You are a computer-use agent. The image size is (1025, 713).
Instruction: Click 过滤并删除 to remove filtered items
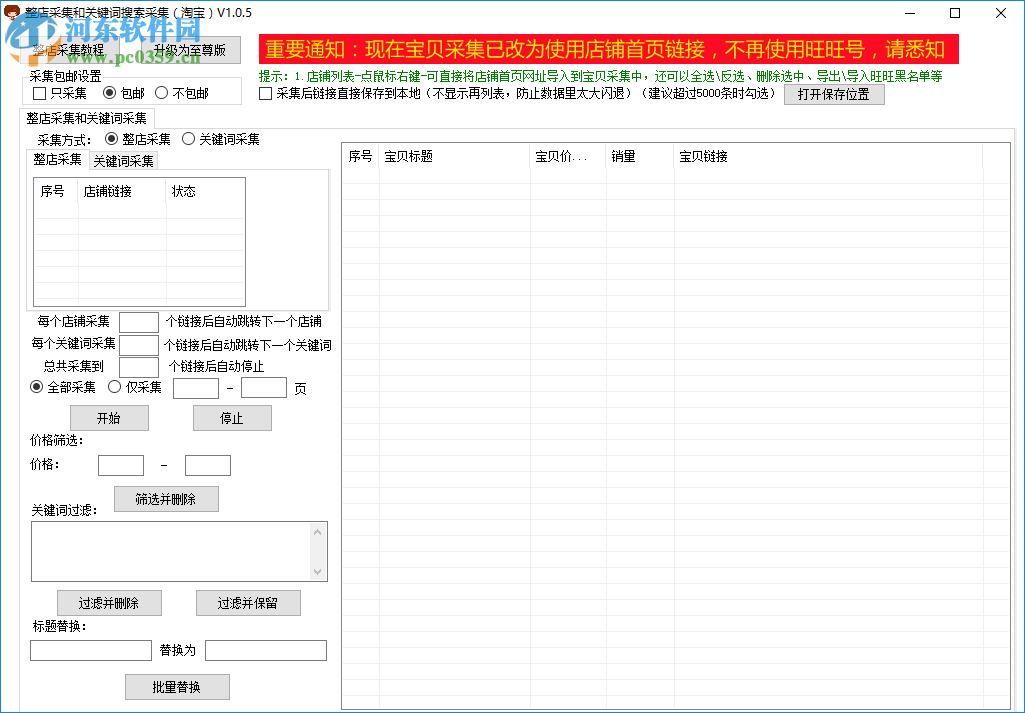[x=109, y=602]
